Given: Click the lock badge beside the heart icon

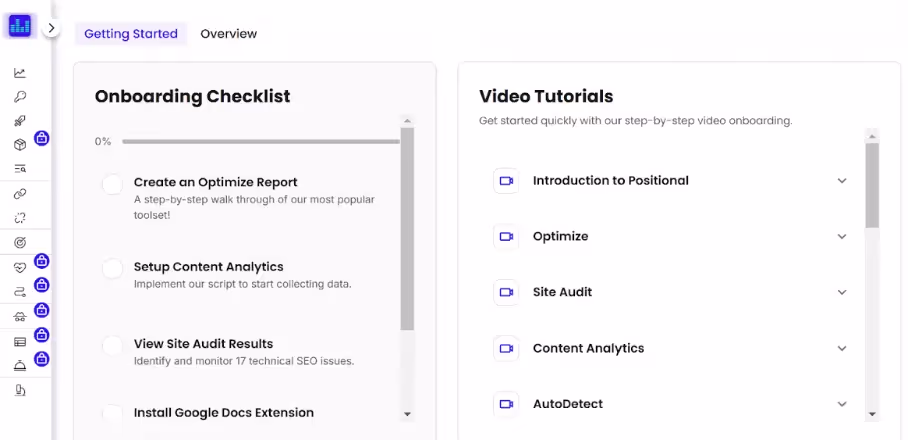Looking at the screenshot, I should click(41, 261).
